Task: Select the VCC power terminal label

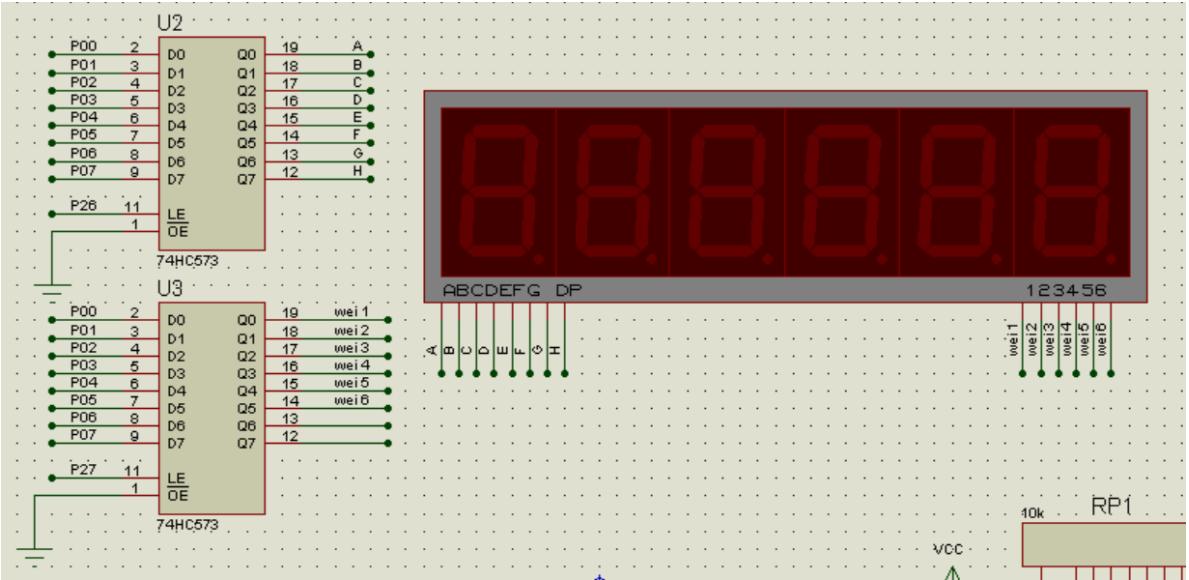Action: click(x=945, y=550)
